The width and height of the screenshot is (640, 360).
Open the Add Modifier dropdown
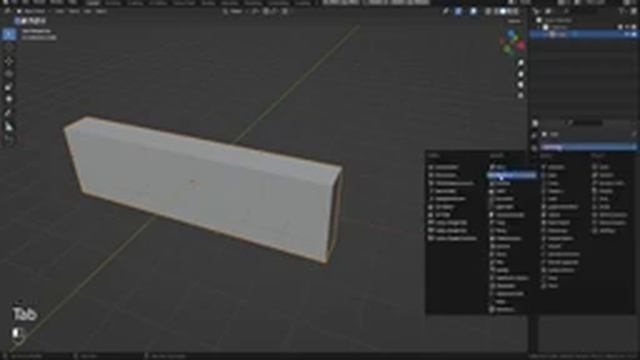(x=588, y=147)
